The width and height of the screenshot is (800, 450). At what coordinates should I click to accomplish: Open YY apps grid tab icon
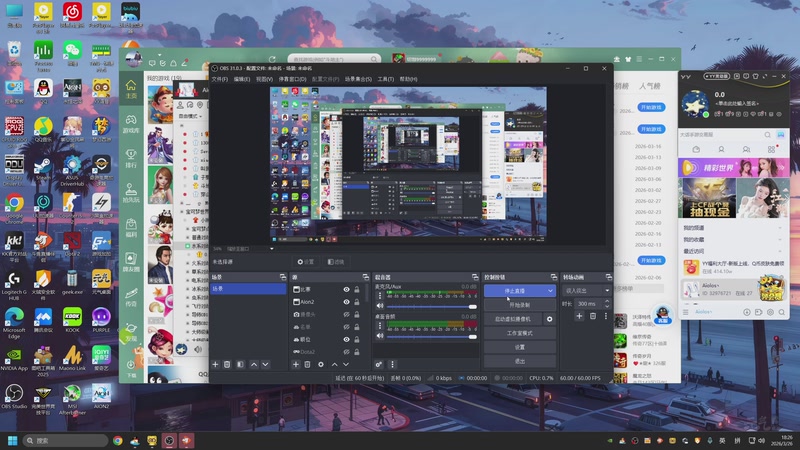pyautogui.click(x=771, y=149)
